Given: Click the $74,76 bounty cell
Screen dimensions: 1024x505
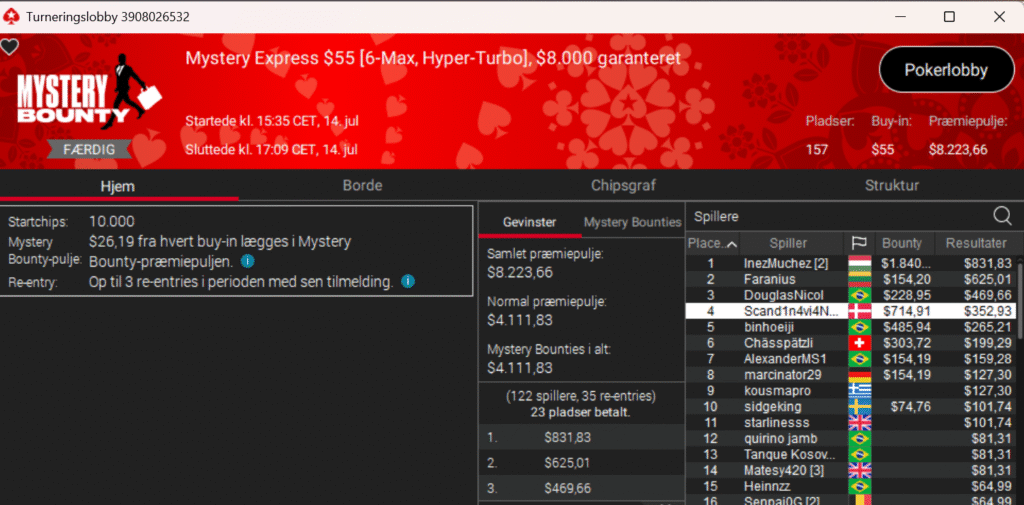Looking at the screenshot, I should pyautogui.click(x=909, y=407).
